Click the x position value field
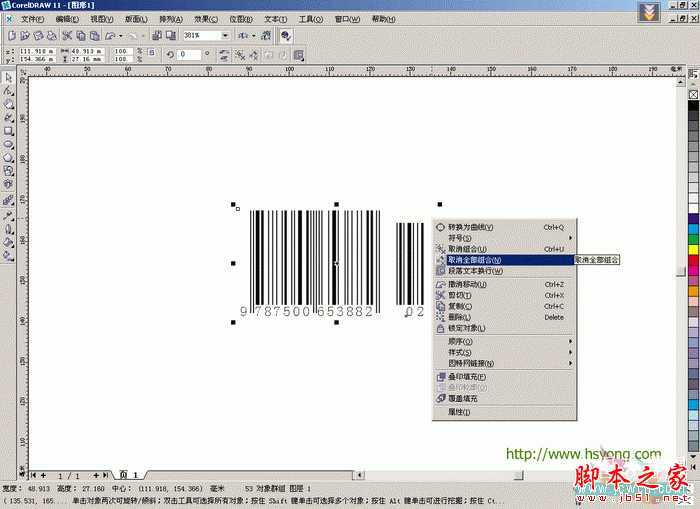The height and width of the screenshot is (509, 700). click(x=37, y=51)
